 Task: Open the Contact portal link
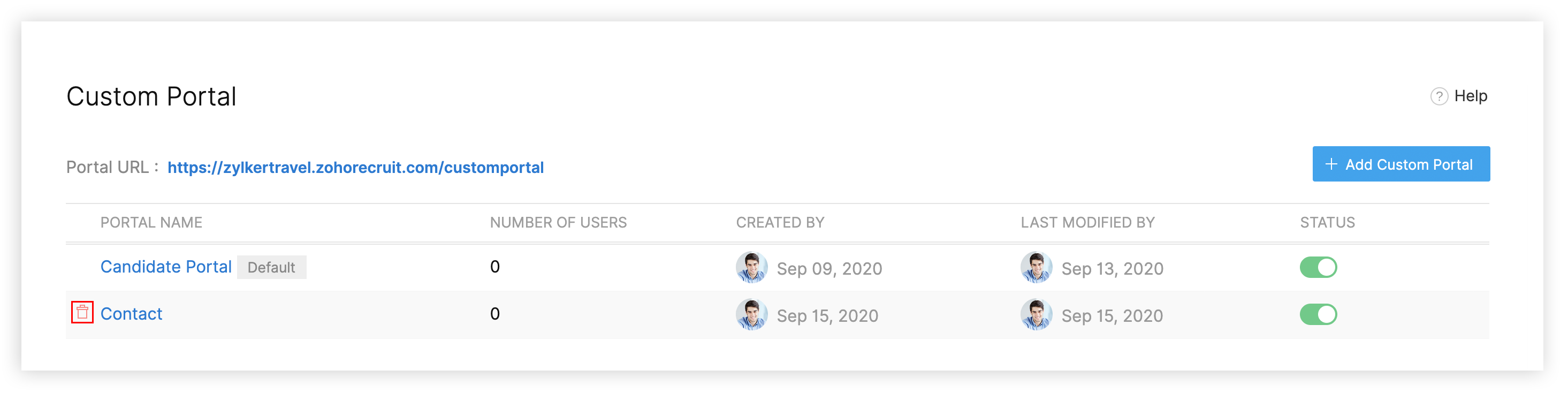[132, 314]
